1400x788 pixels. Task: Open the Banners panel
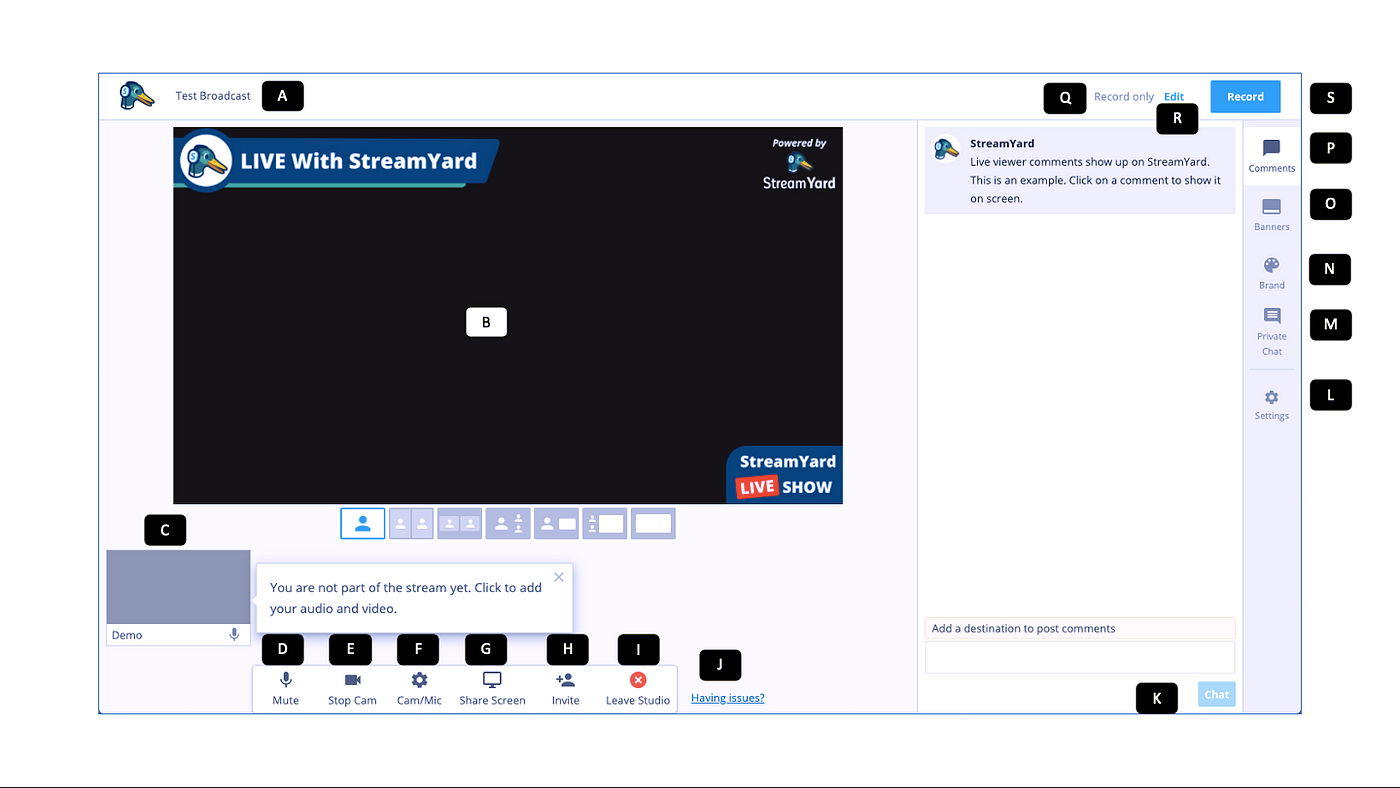pos(1272,214)
